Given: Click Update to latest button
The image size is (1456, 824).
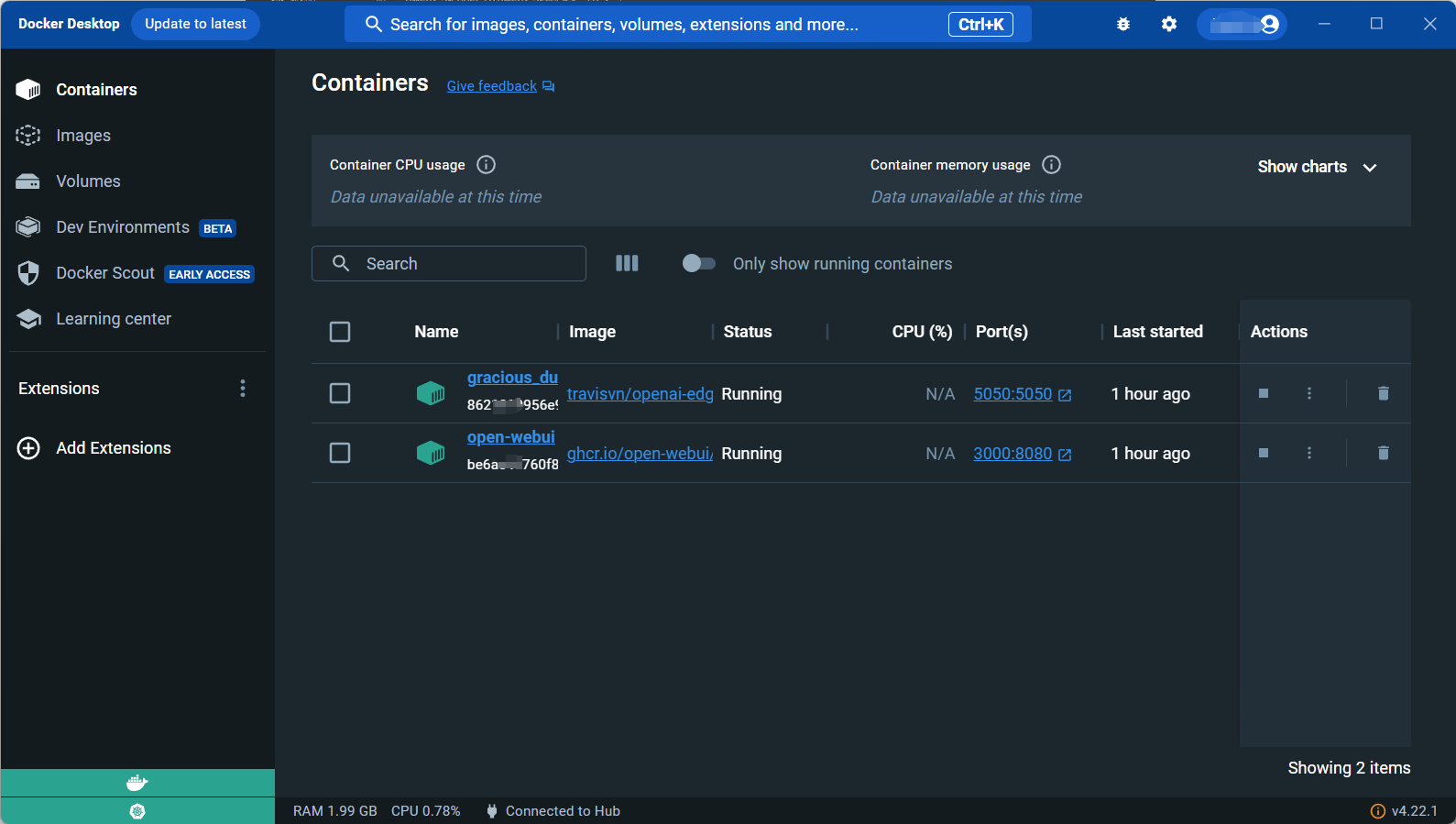Looking at the screenshot, I should [195, 24].
